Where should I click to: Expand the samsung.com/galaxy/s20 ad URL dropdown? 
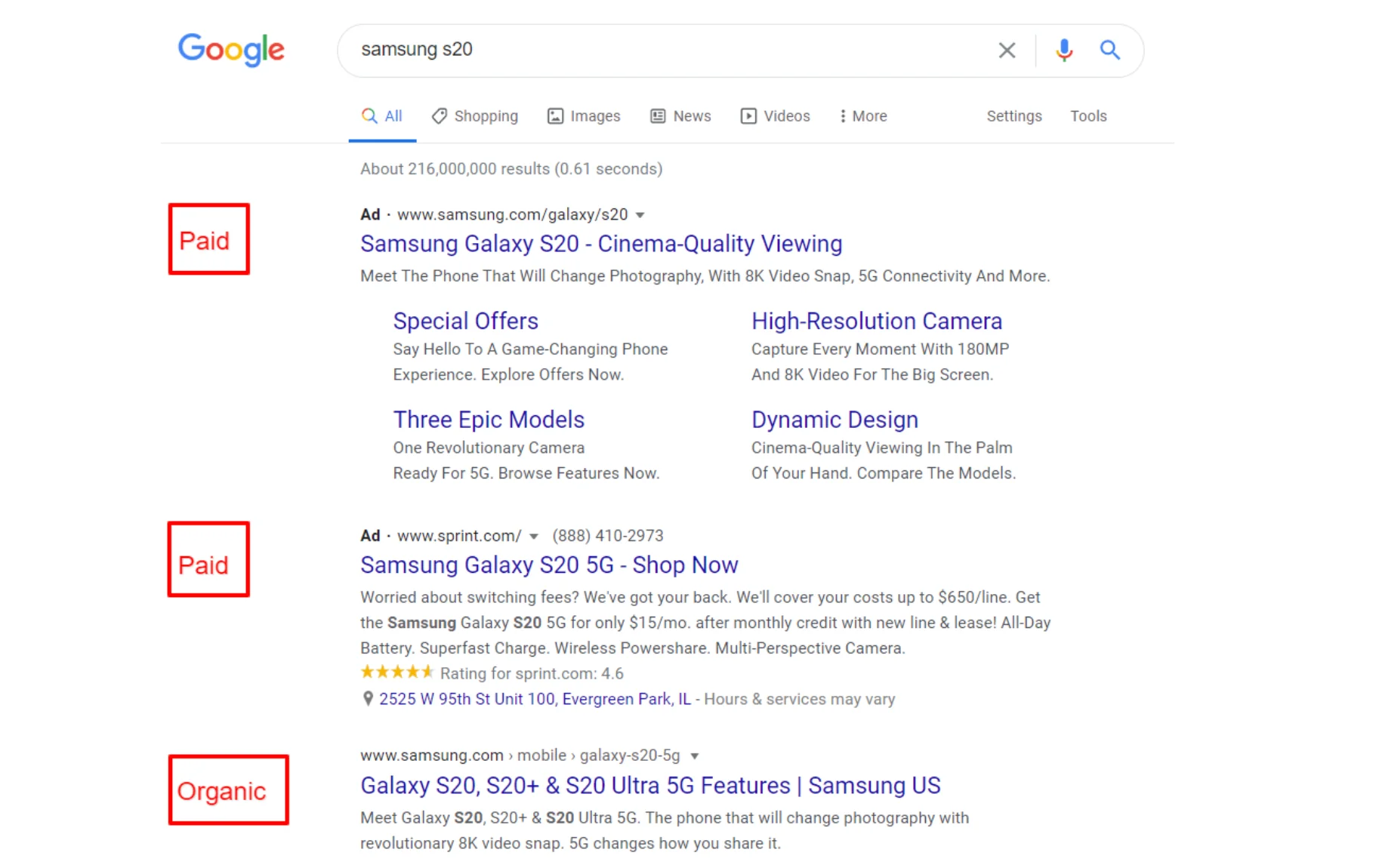click(x=640, y=214)
